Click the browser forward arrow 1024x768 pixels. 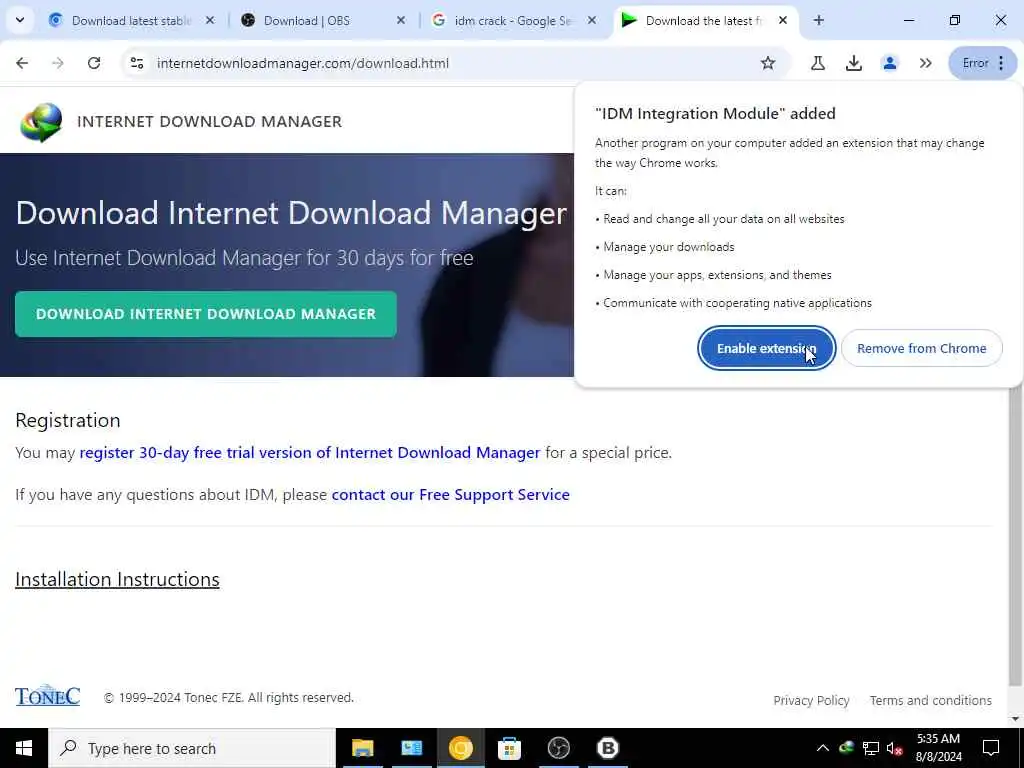pyautogui.click(x=58, y=63)
